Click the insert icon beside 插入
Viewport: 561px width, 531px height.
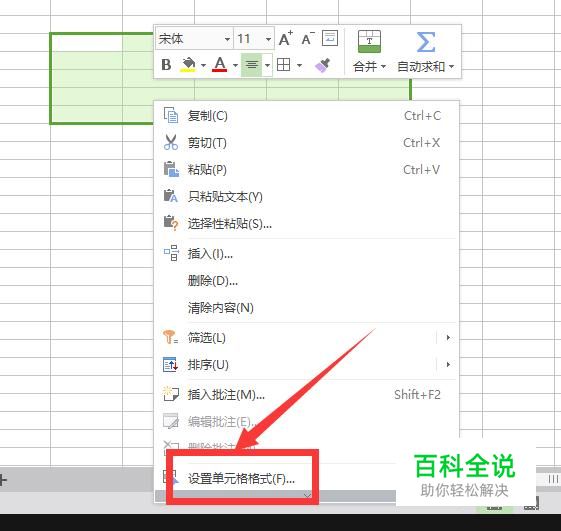point(171,253)
